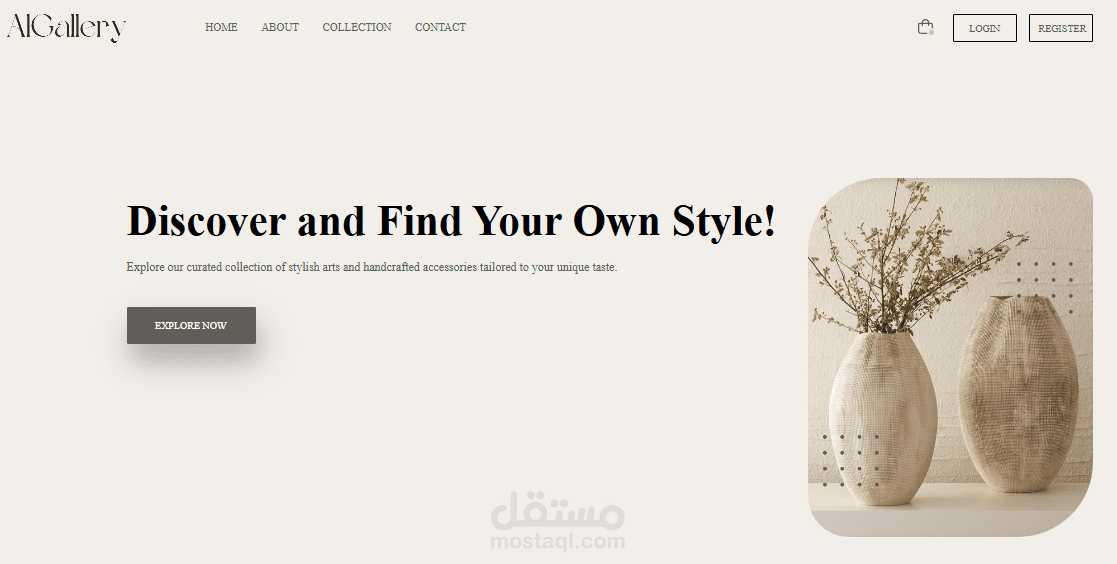Go to the HOME nav item

pyautogui.click(x=221, y=27)
